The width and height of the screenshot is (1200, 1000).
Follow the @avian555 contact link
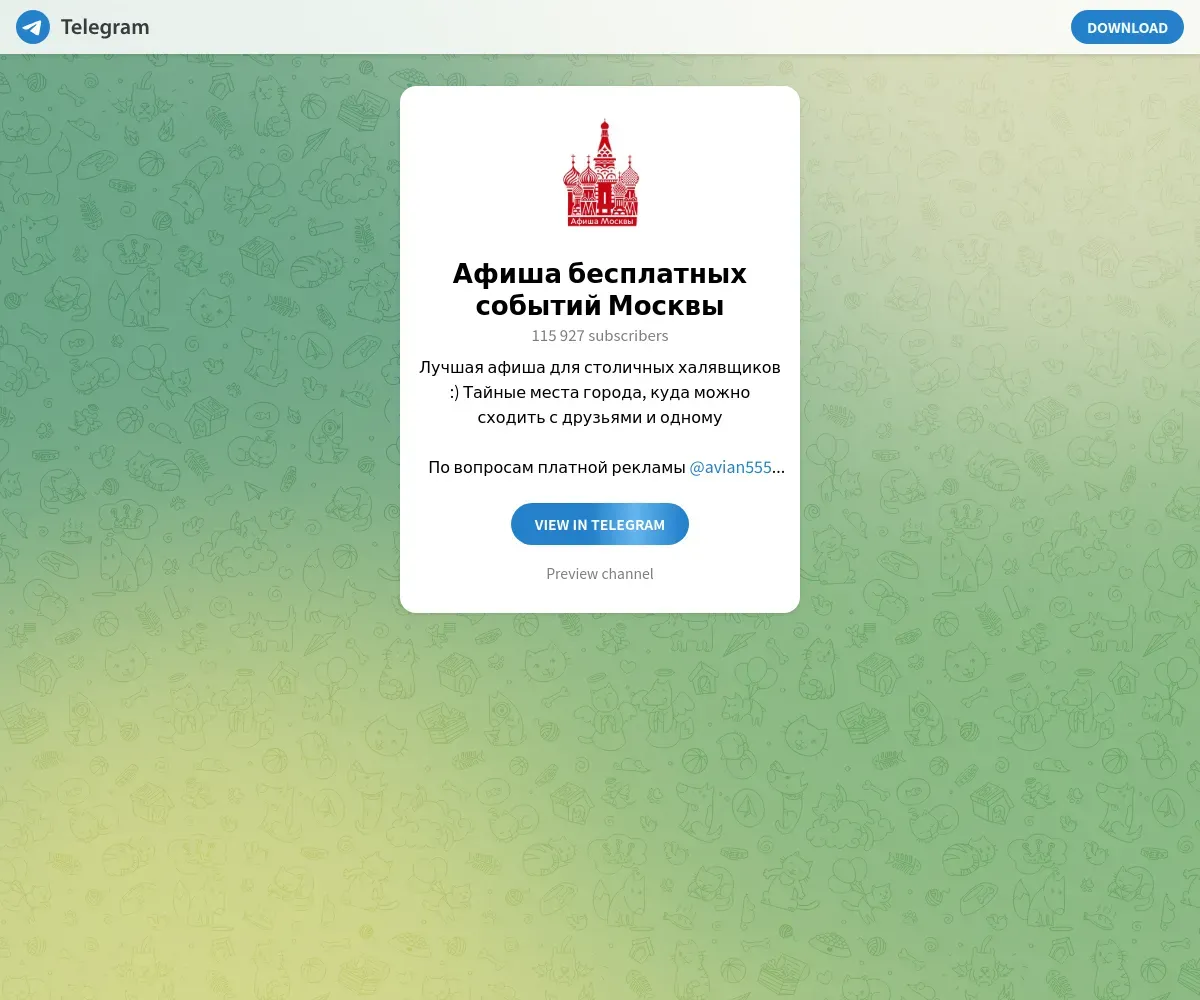coord(731,467)
